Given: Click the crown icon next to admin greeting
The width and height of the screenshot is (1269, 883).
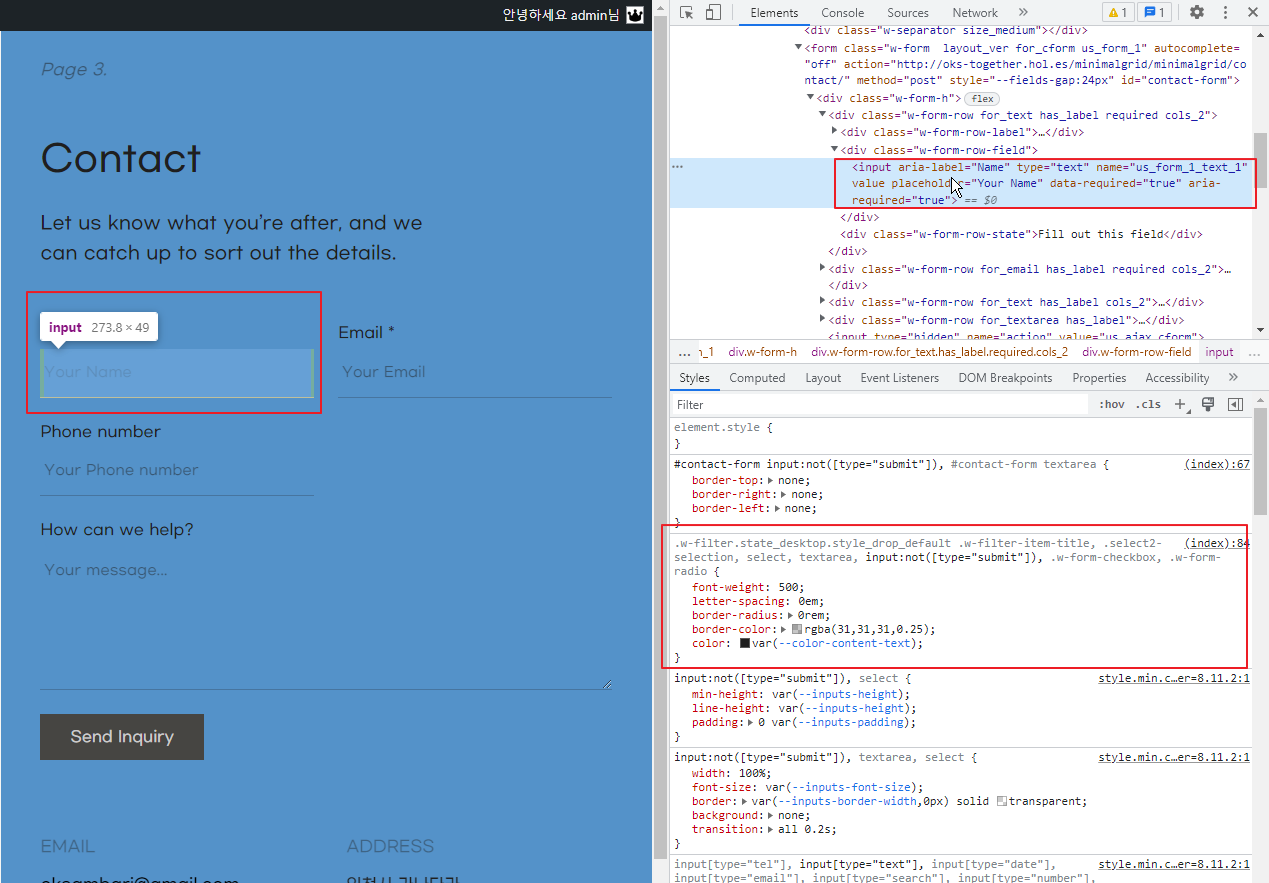Looking at the screenshot, I should pos(635,15).
